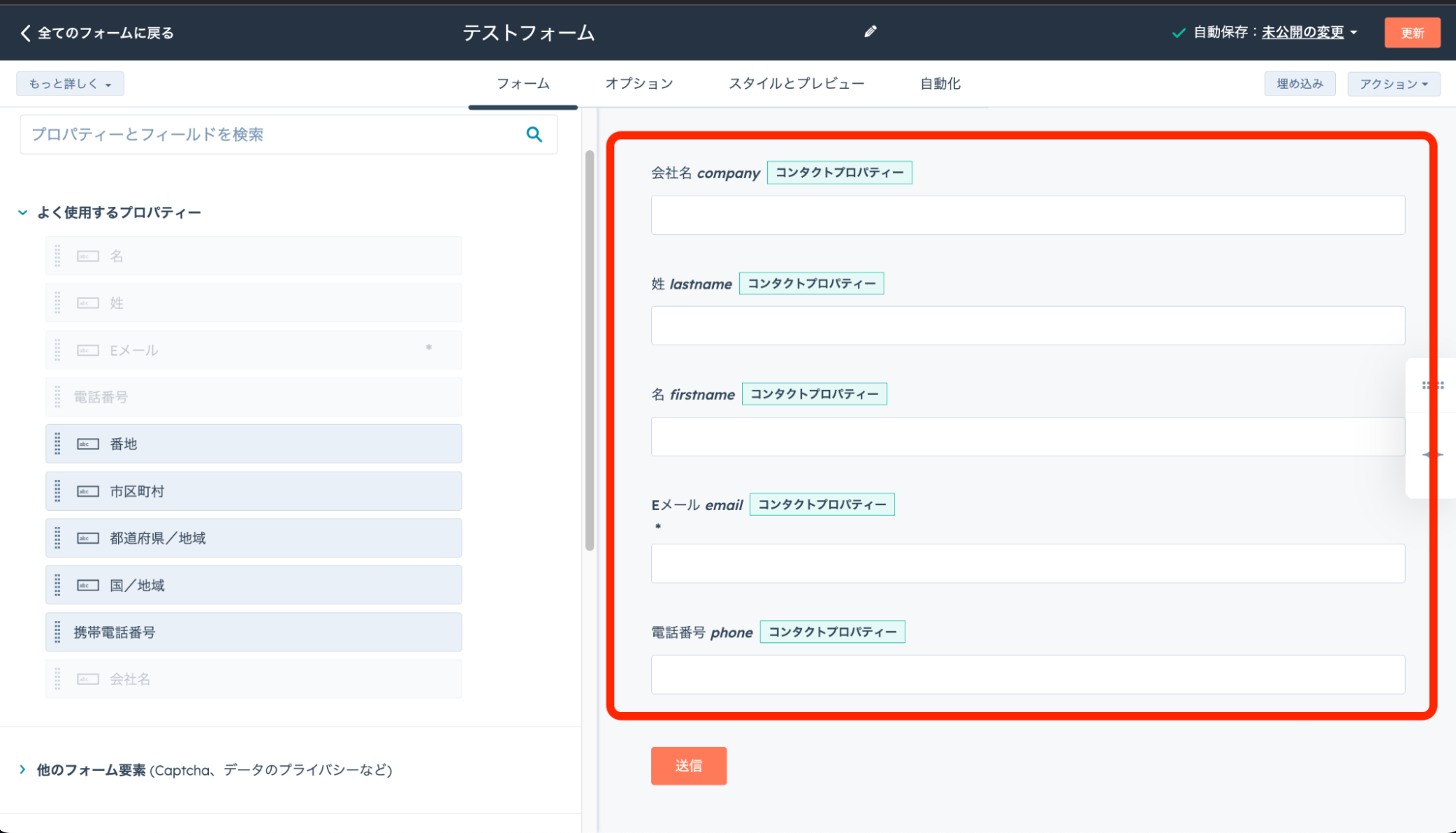The height and width of the screenshot is (833, 1456).
Task: Select the greyed-out Eメール property row
Action: click(x=253, y=350)
